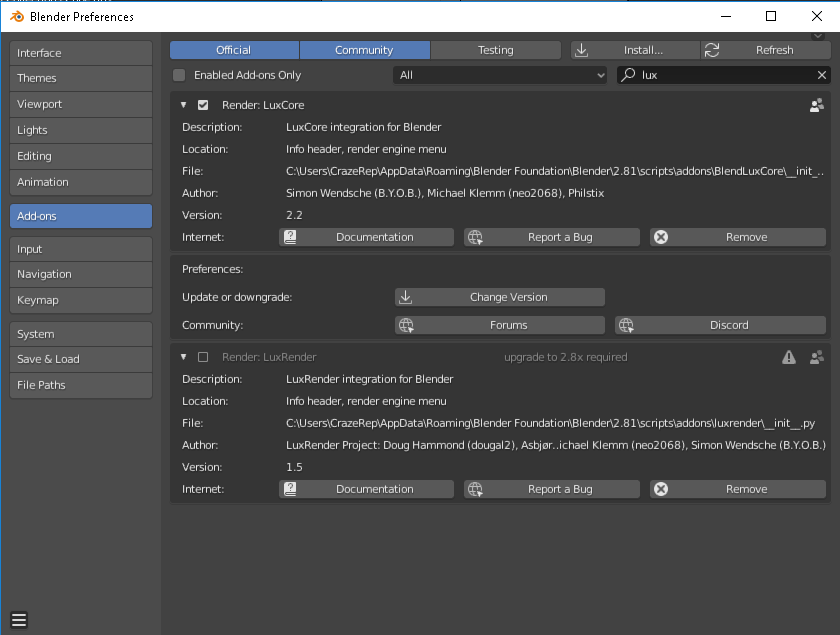Remove the LuxRender add-on
Screen dimensions: 840x635
coord(738,489)
